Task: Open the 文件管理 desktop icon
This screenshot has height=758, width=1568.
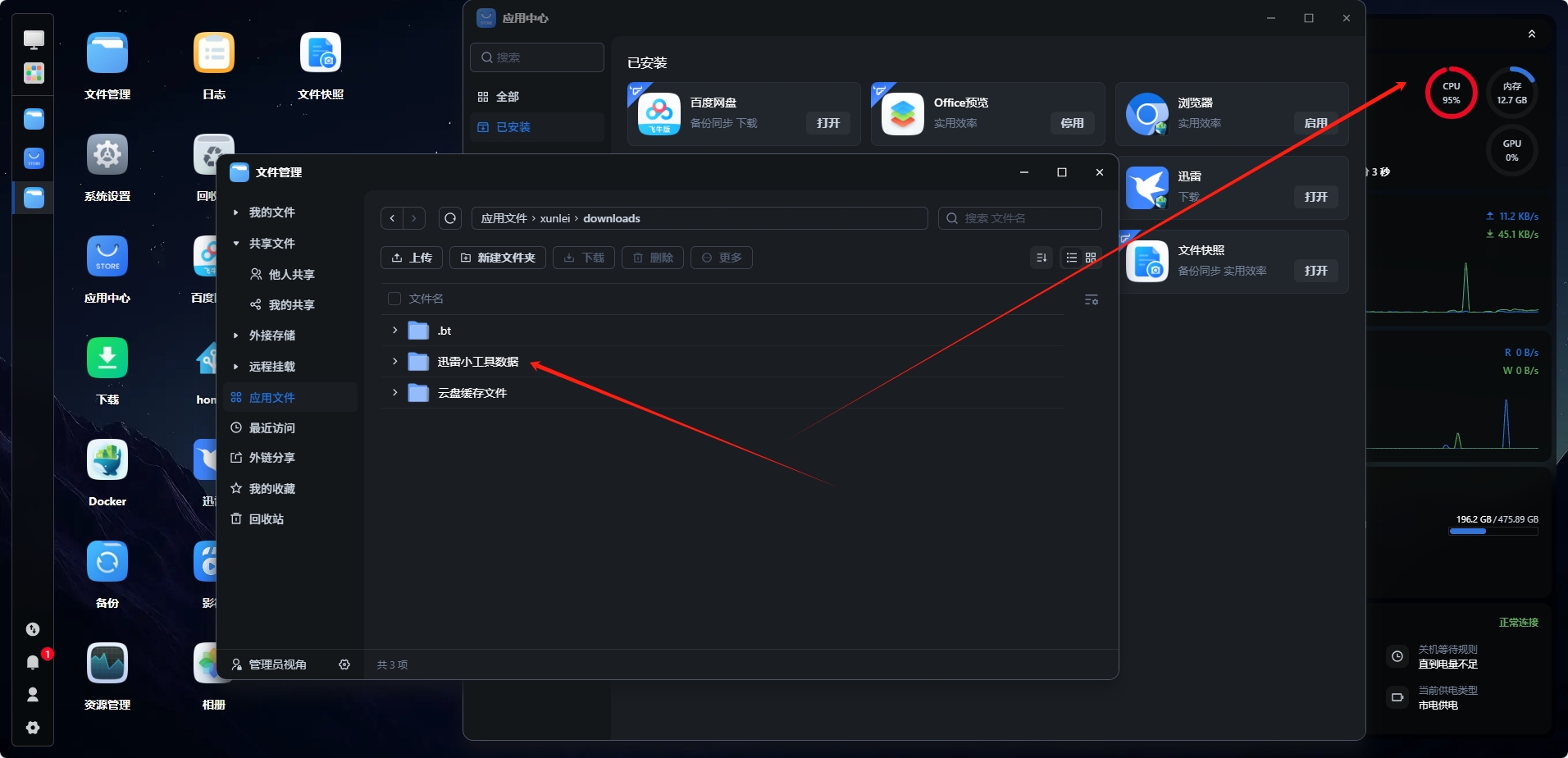Action: (107, 53)
